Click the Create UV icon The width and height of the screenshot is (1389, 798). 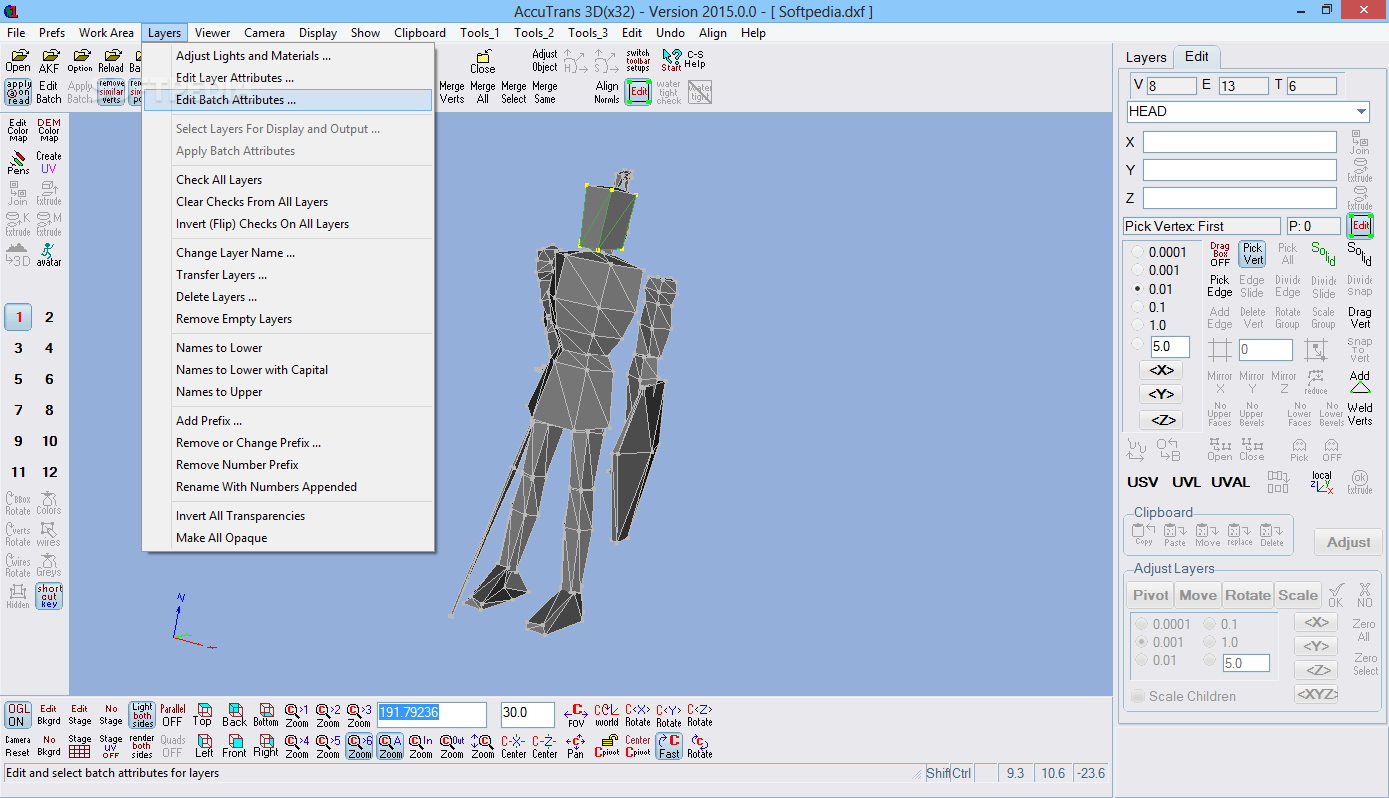(x=49, y=162)
